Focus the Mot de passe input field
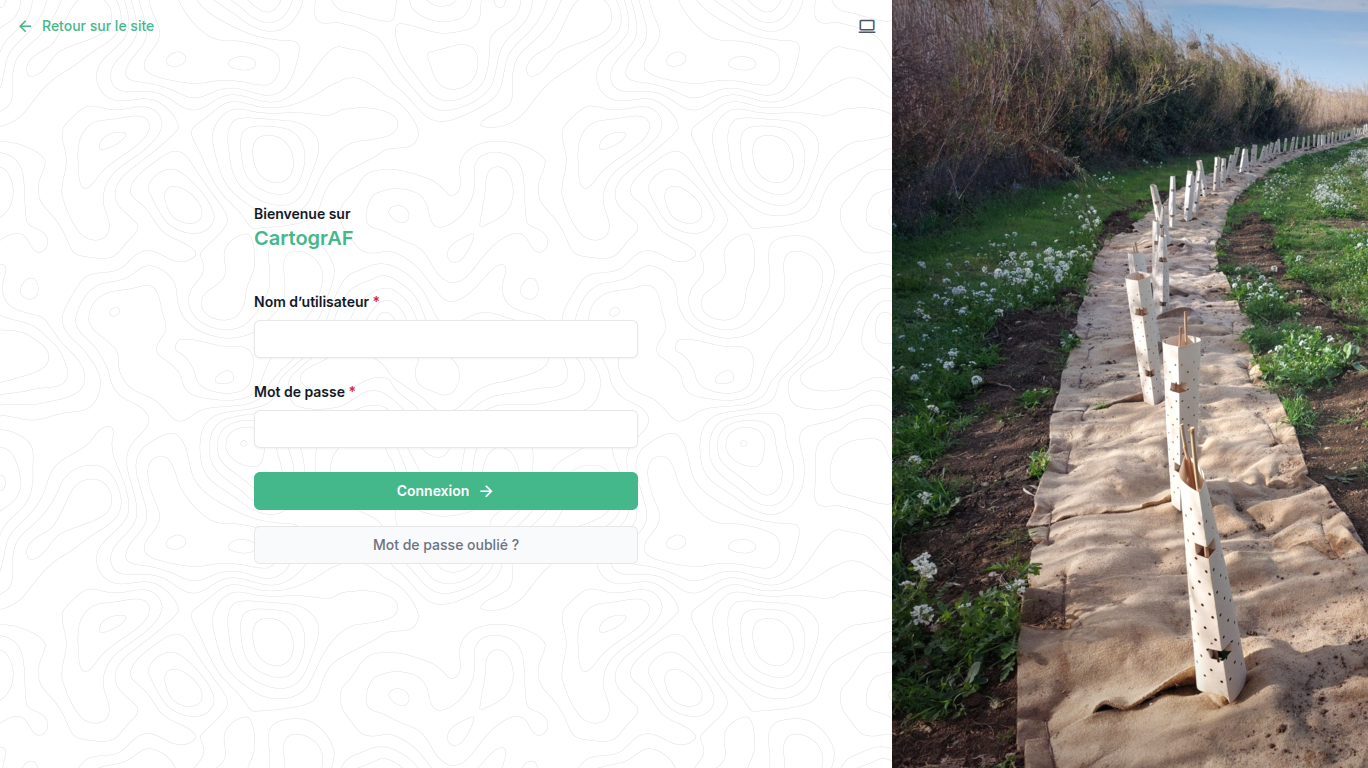This screenshot has width=1368, height=768. click(446, 429)
